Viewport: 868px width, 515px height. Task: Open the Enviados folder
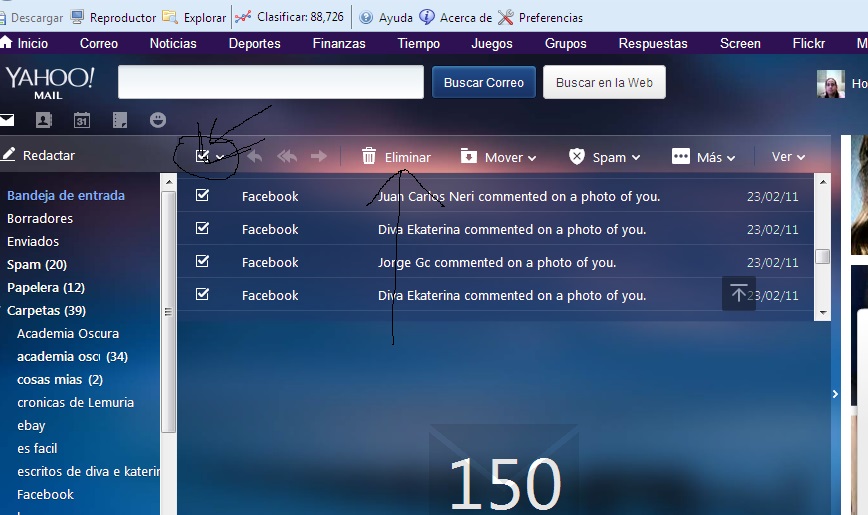(x=33, y=241)
